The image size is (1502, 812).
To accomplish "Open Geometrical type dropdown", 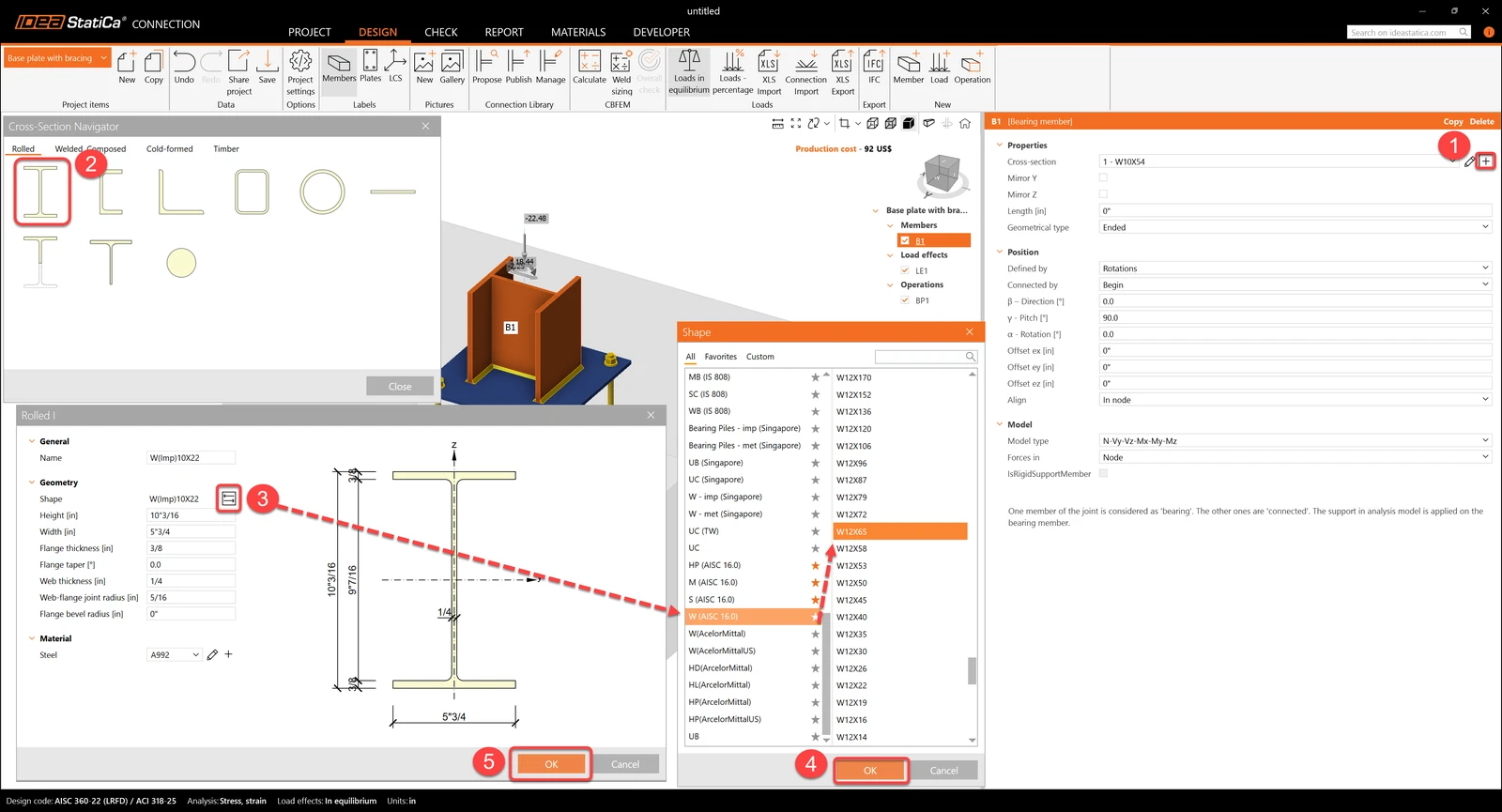I will pyautogui.click(x=1295, y=227).
